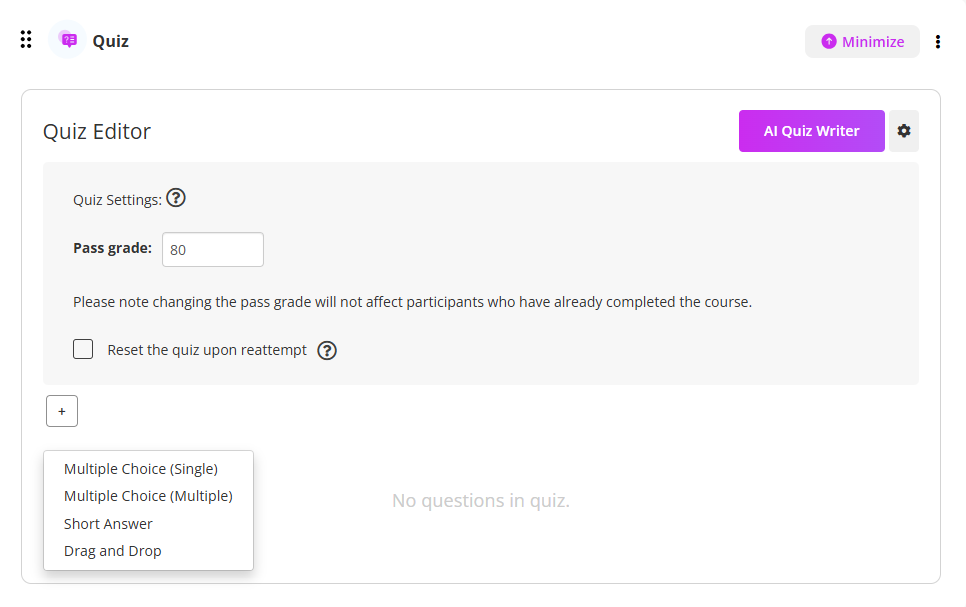Screen dimensions: 966x607
Task: Click the 'Pass grade:' label
Action: 112,248
